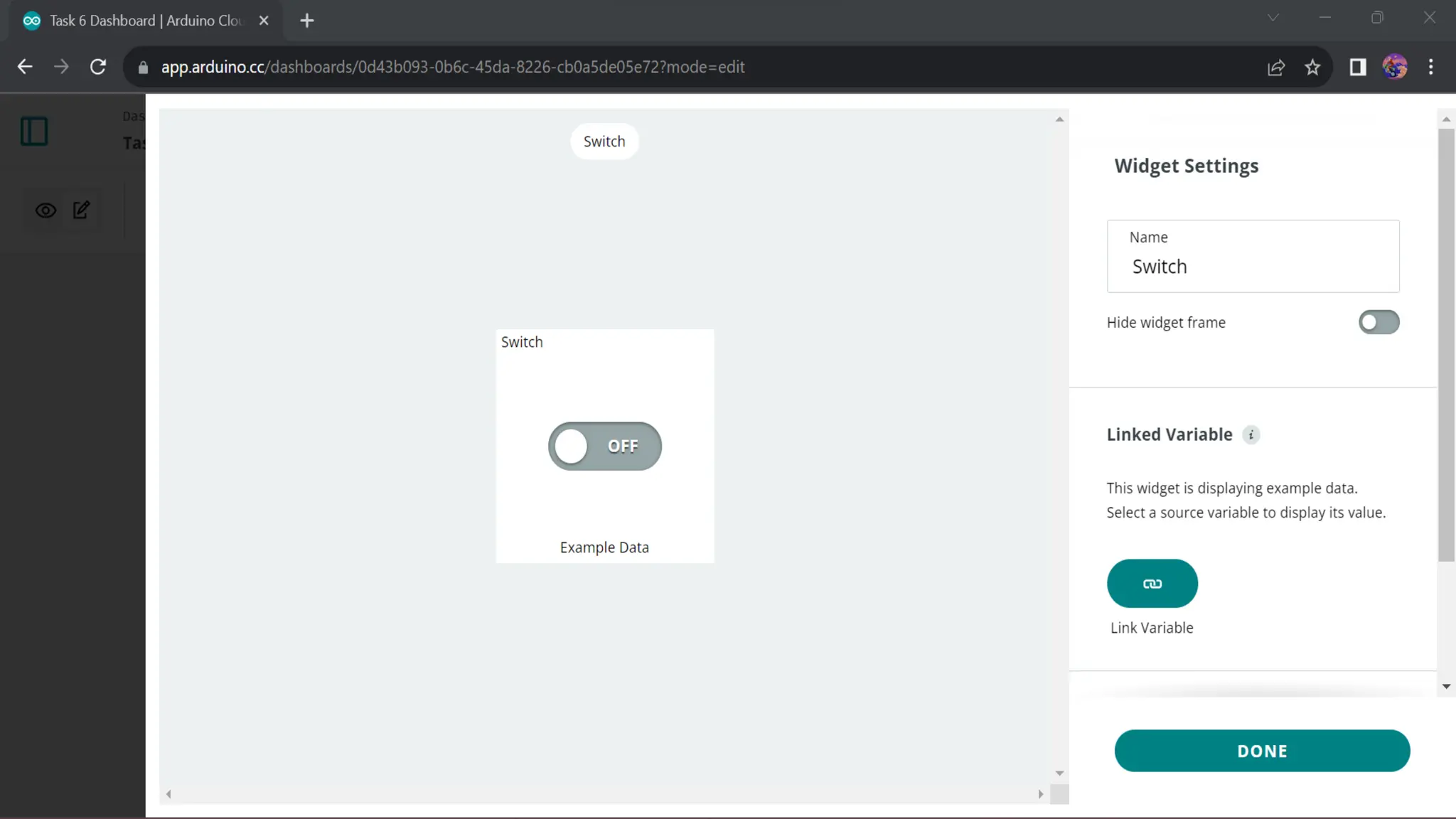Click the share page icon
Image resolution: width=1456 pixels, height=819 pixels.
(x=1276, y=67)
